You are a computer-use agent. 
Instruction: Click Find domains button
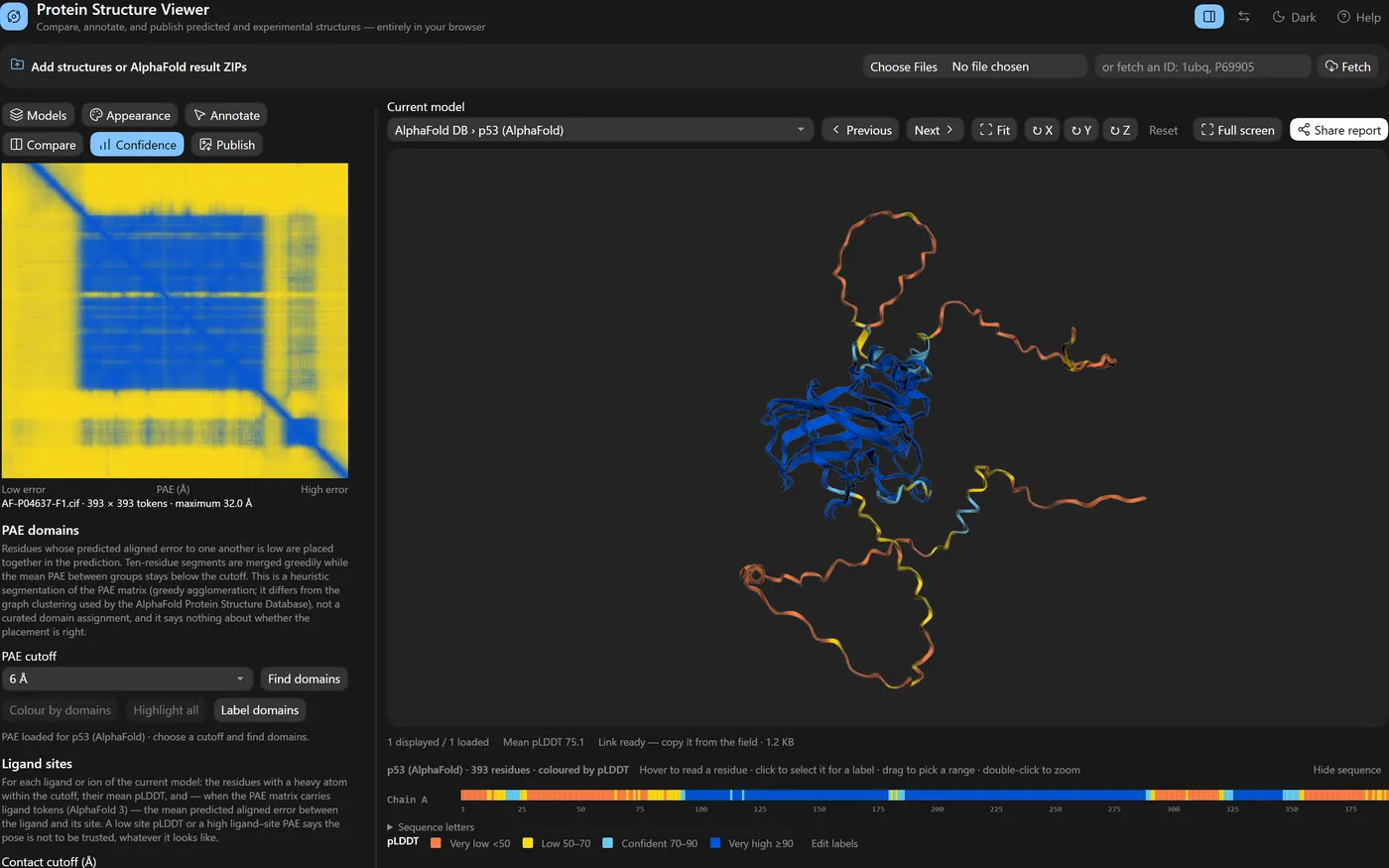pos(304,679)
